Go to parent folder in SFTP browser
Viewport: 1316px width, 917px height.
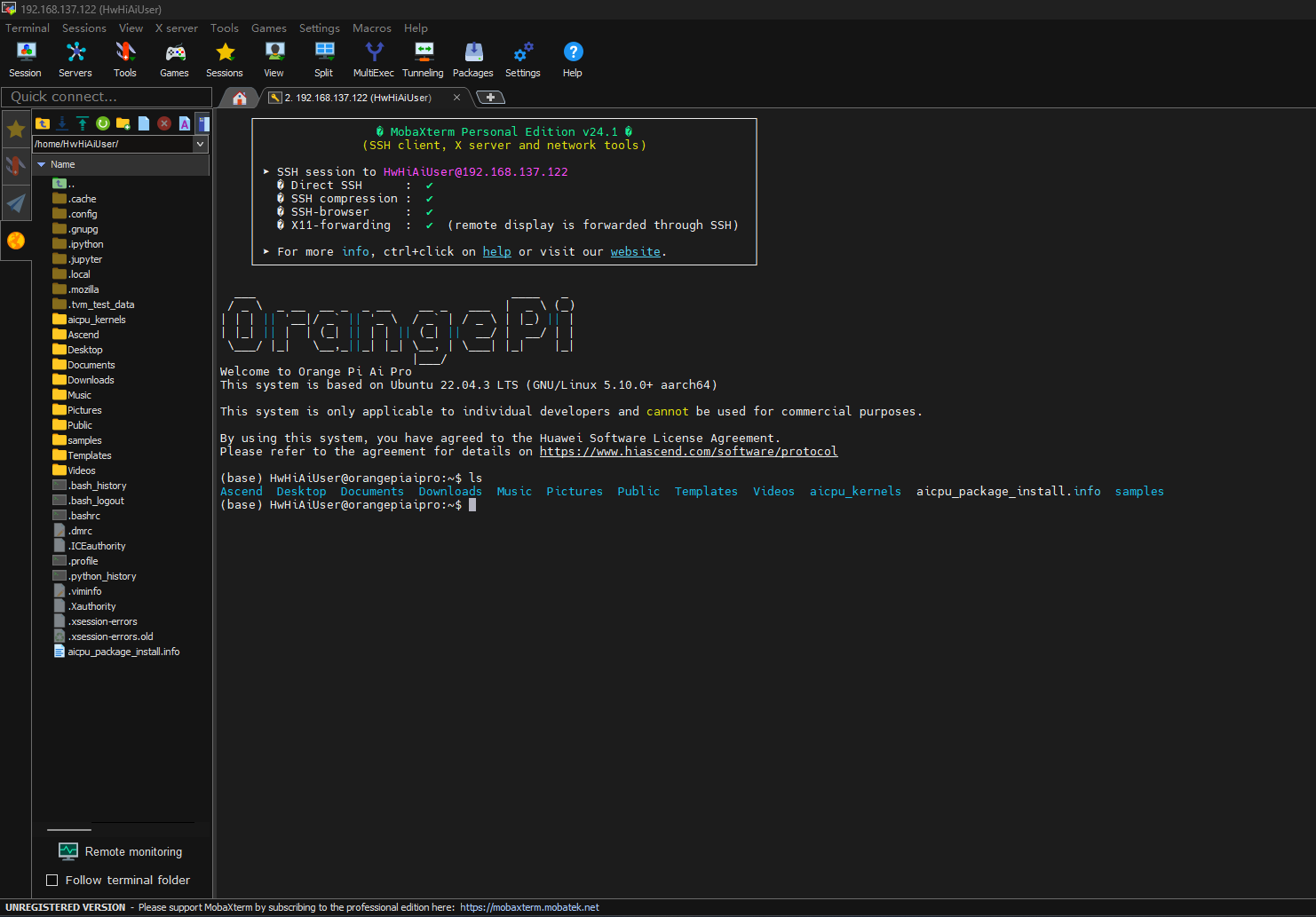[x=43, y=123]
